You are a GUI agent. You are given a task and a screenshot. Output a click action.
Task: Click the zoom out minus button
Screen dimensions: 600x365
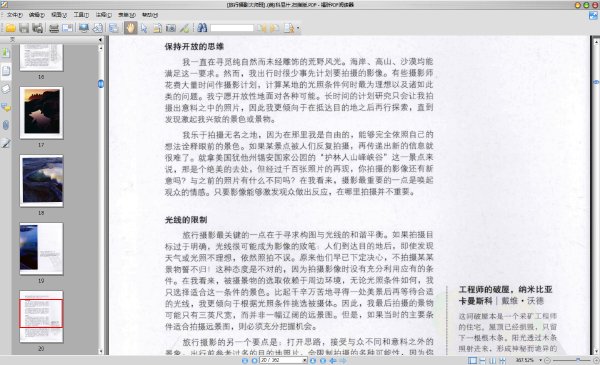547,360
